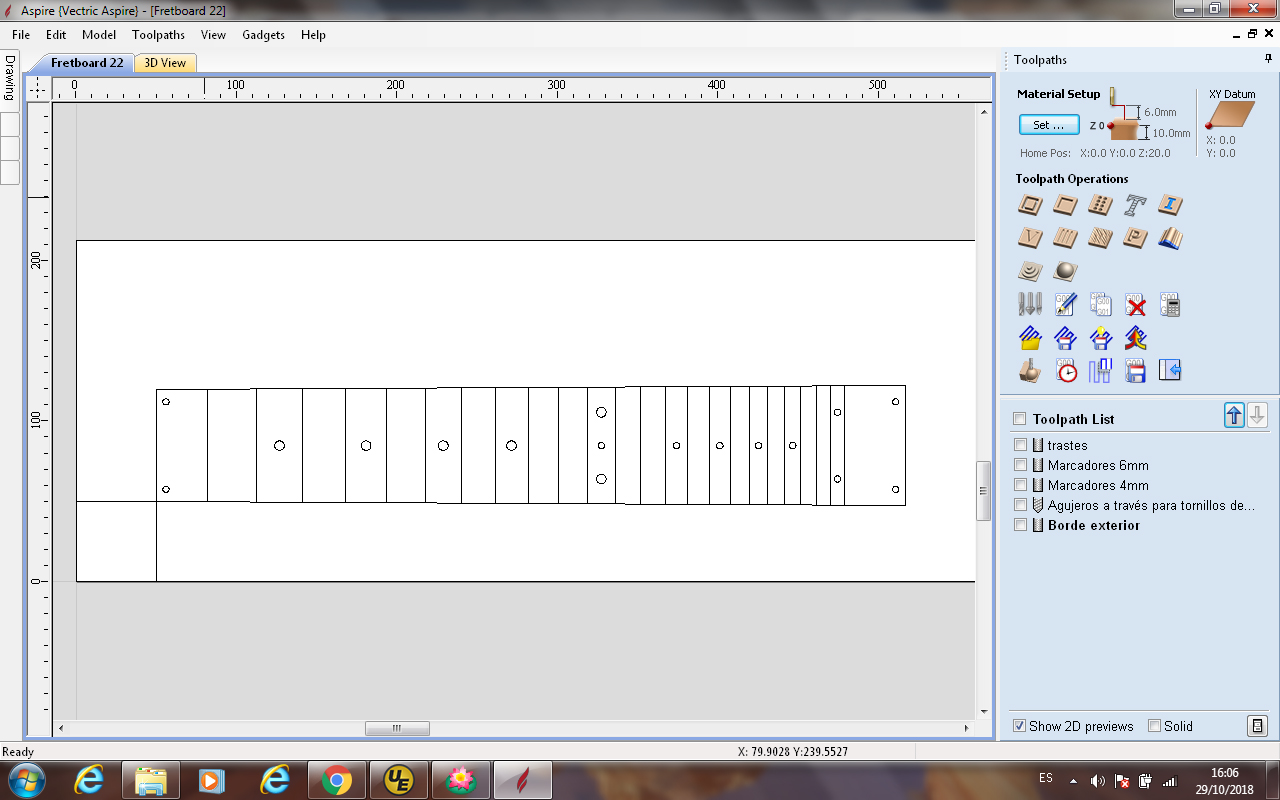
Task: Expand the Drawing side tab
Action: pos(10,77)
